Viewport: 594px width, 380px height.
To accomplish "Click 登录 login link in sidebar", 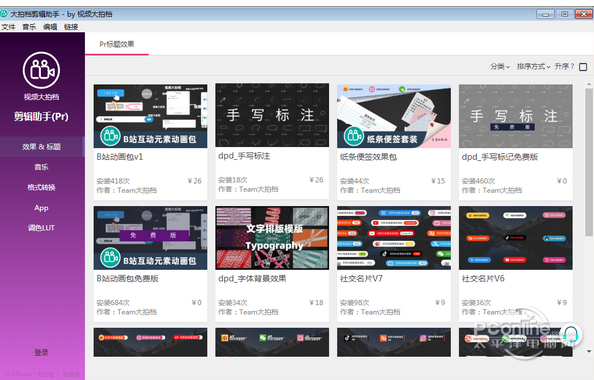I will [41, 353].
